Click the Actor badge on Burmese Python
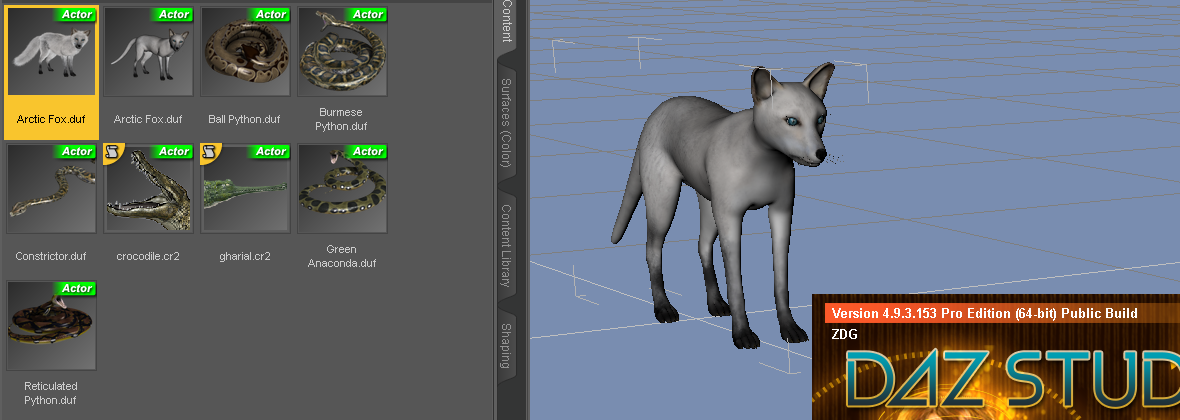Screen dimensions: 1180x420 click(x=367, y=14)
